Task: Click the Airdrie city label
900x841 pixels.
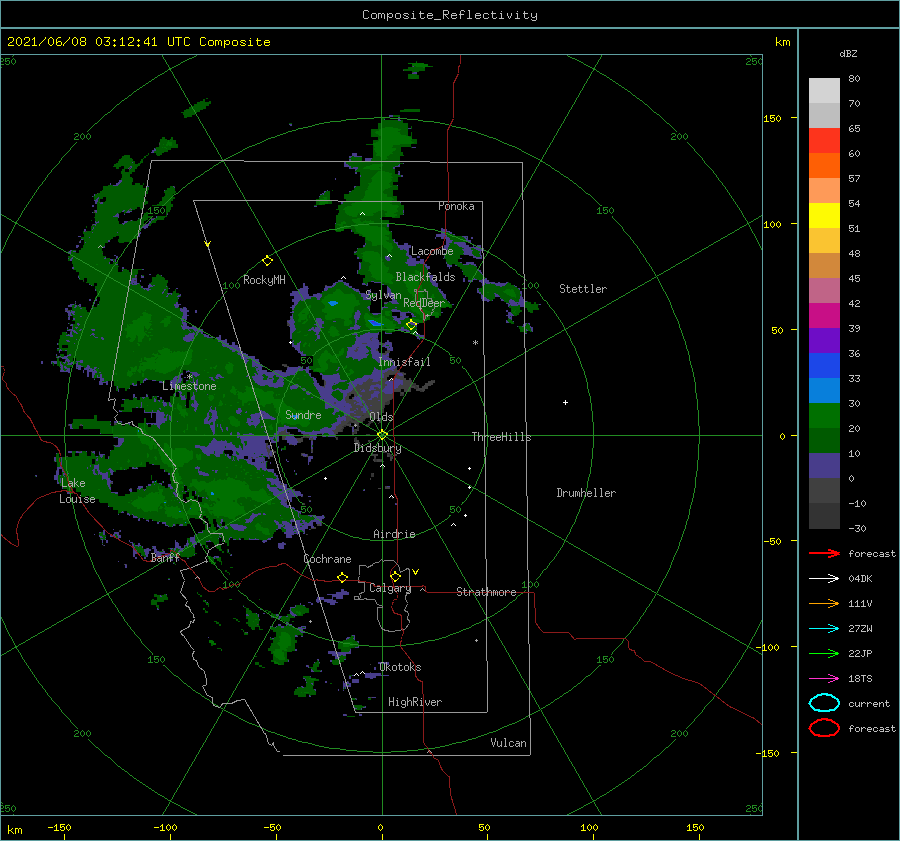Action: [x=394, y=534]
